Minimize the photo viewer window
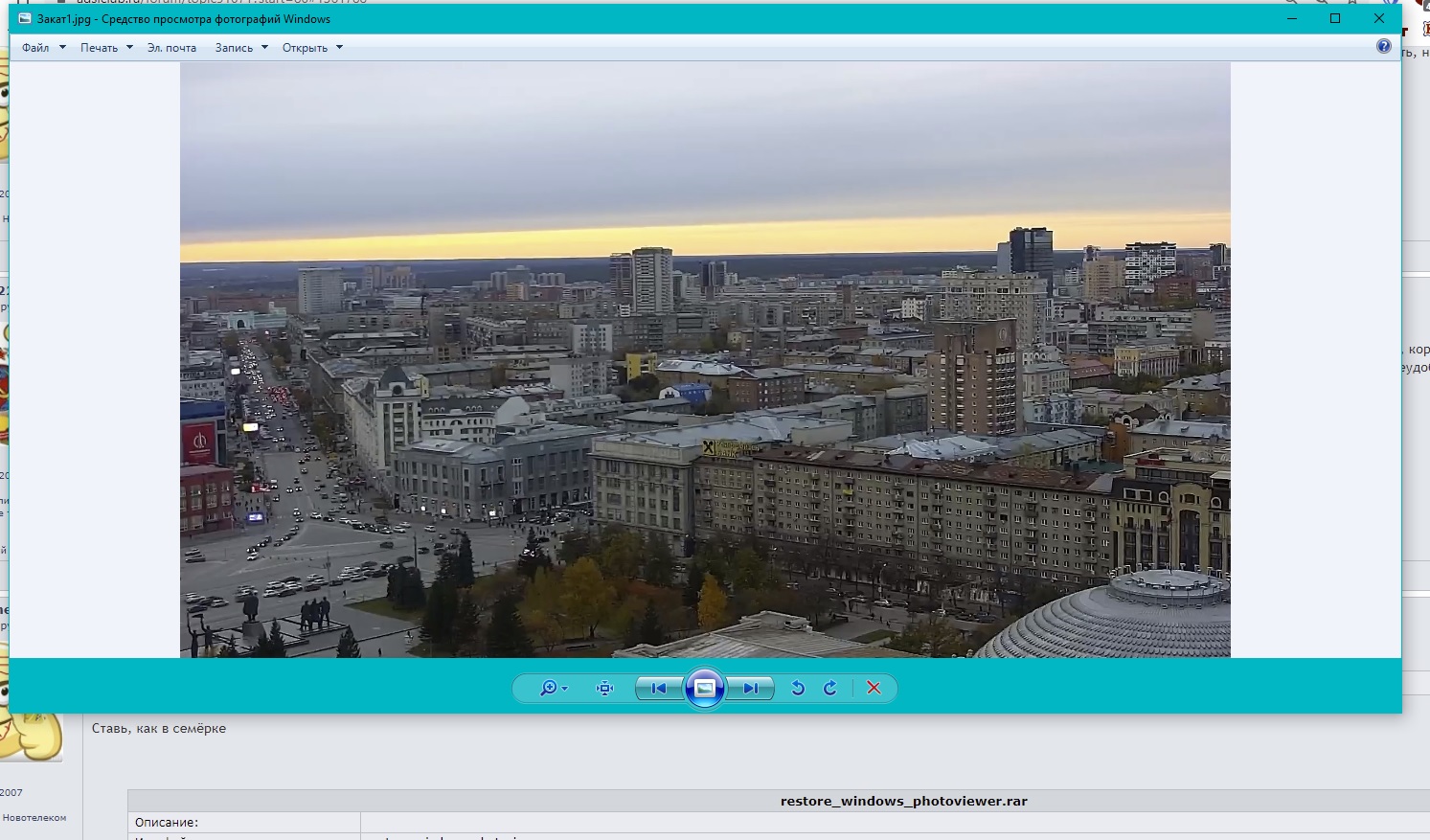 [1292, 18]
